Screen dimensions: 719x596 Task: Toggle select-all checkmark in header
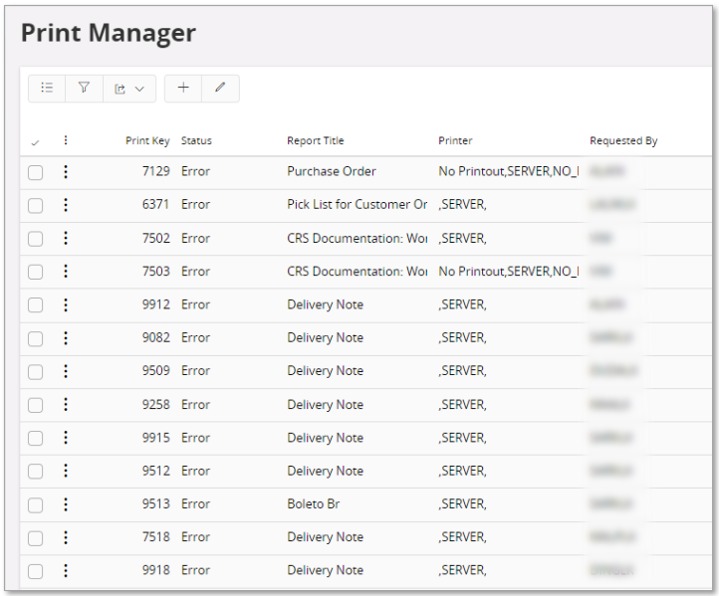click(35, 142)
